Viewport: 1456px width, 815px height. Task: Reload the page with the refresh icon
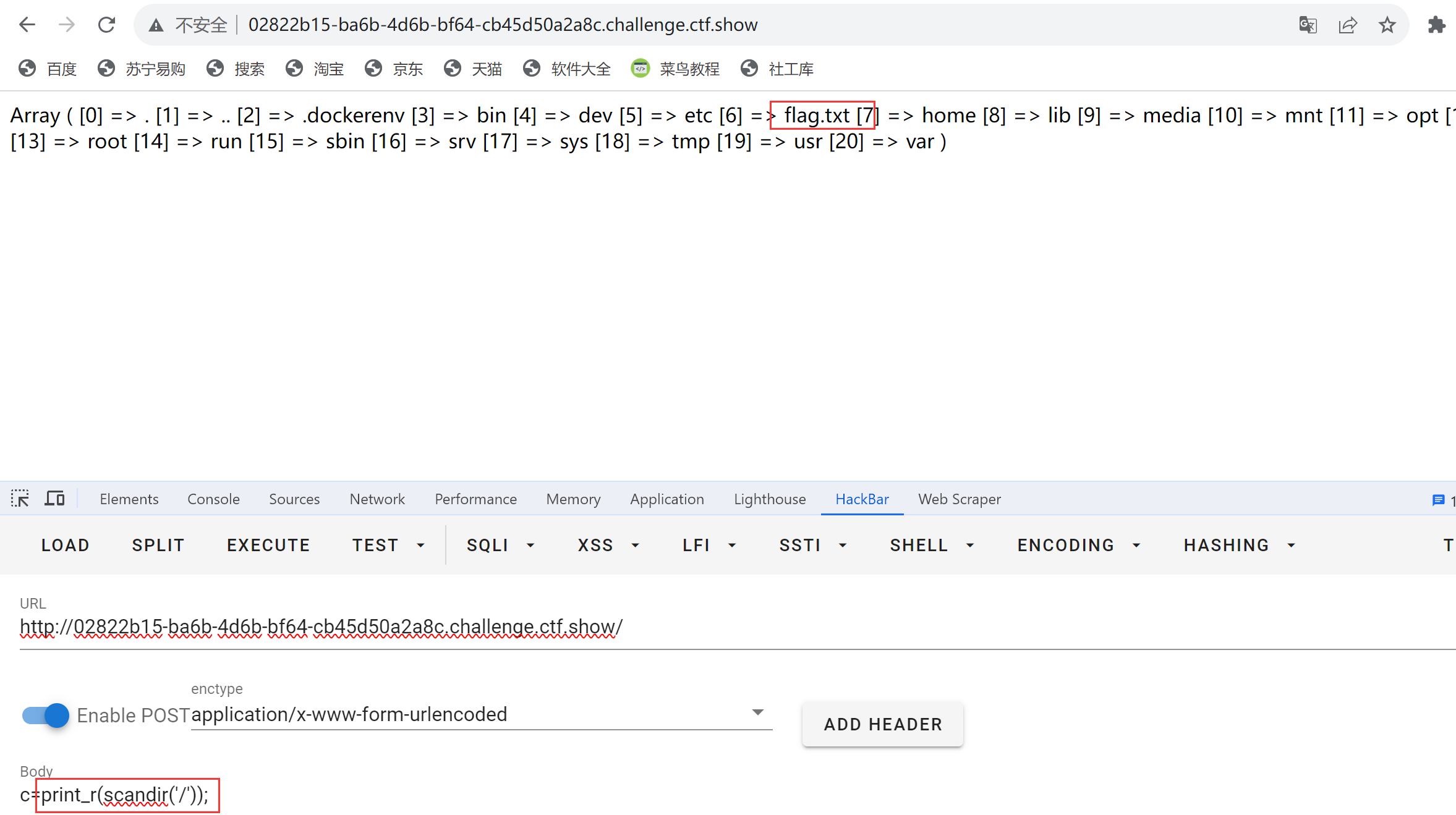(x=106, y=25)
